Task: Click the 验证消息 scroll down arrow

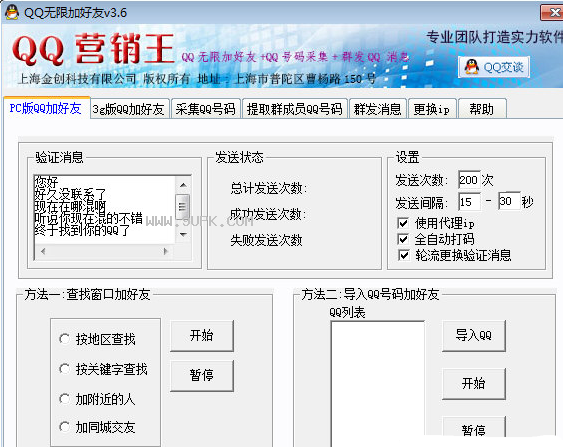Action: 183,235
